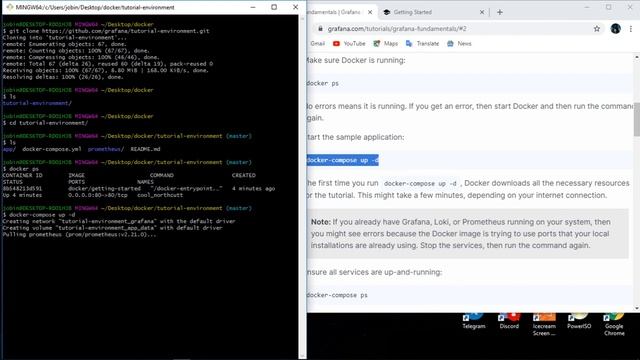Click the docker ps code block
This screenshot has height=360, width=640.
click(x=469, y=83)
